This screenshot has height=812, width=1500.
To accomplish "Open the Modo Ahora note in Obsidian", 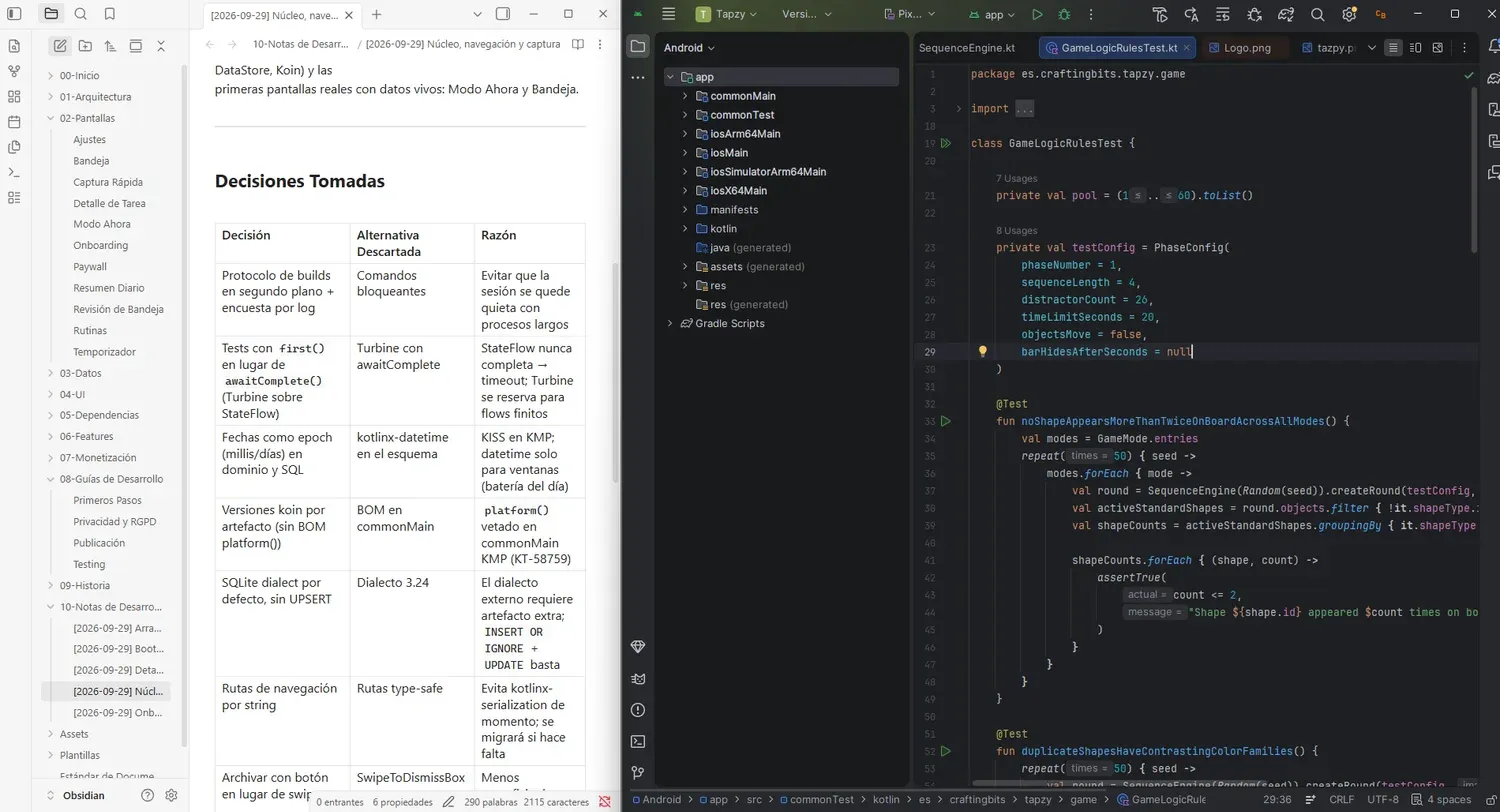I will pos(102,224).
